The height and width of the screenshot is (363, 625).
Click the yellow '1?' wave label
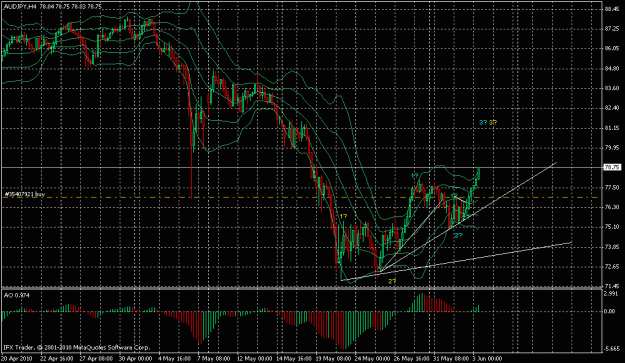(x=343, y=216)
